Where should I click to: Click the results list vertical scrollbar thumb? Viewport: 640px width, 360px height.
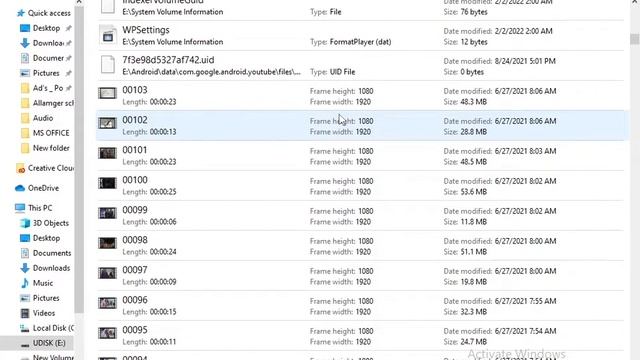(x=634, y=39)
